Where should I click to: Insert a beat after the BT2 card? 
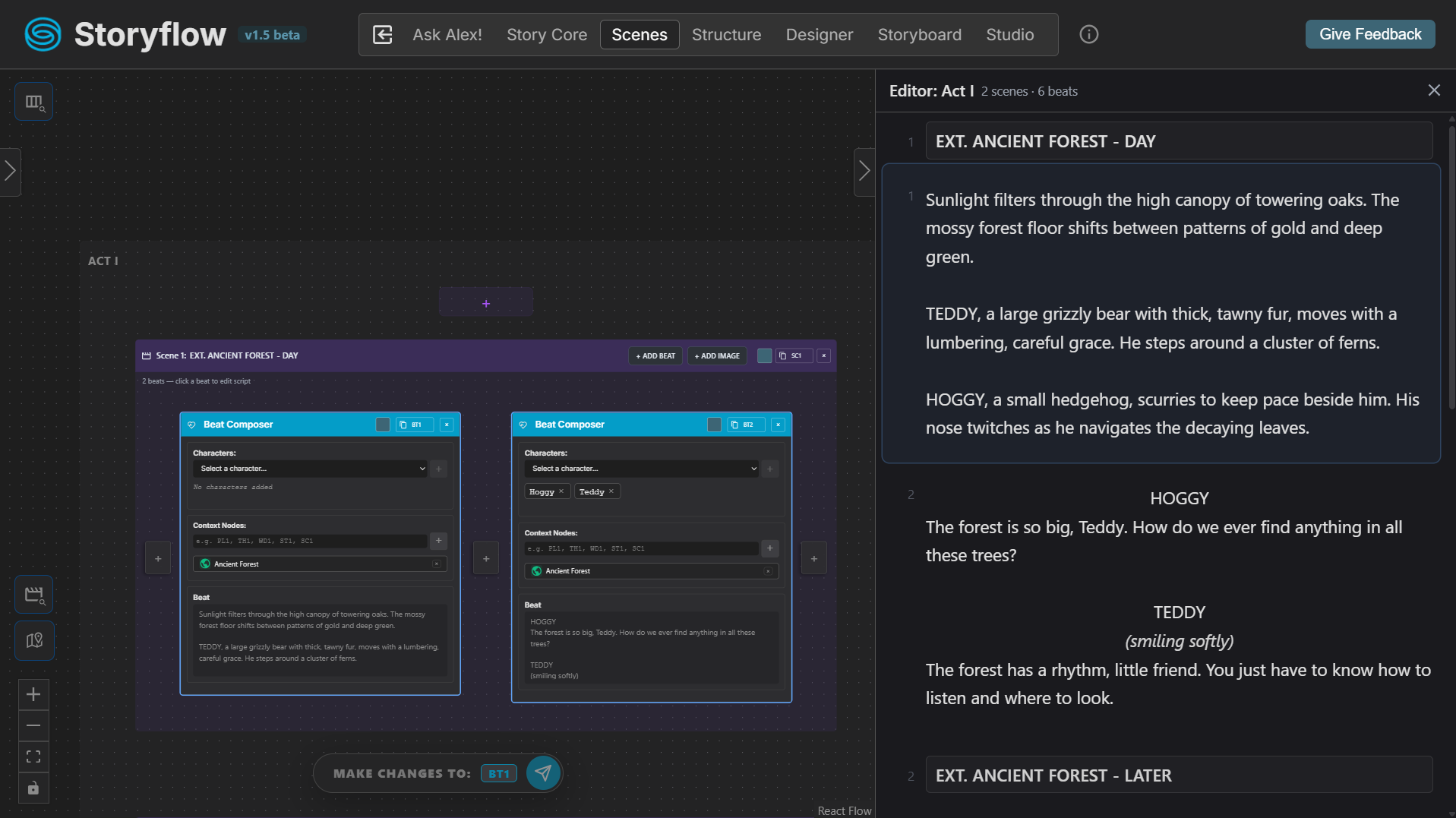814,559
